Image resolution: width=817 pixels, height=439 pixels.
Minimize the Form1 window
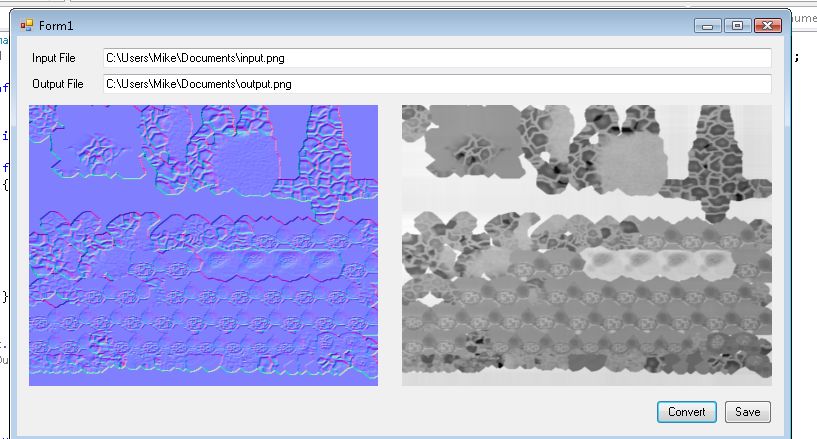[709, 25]
